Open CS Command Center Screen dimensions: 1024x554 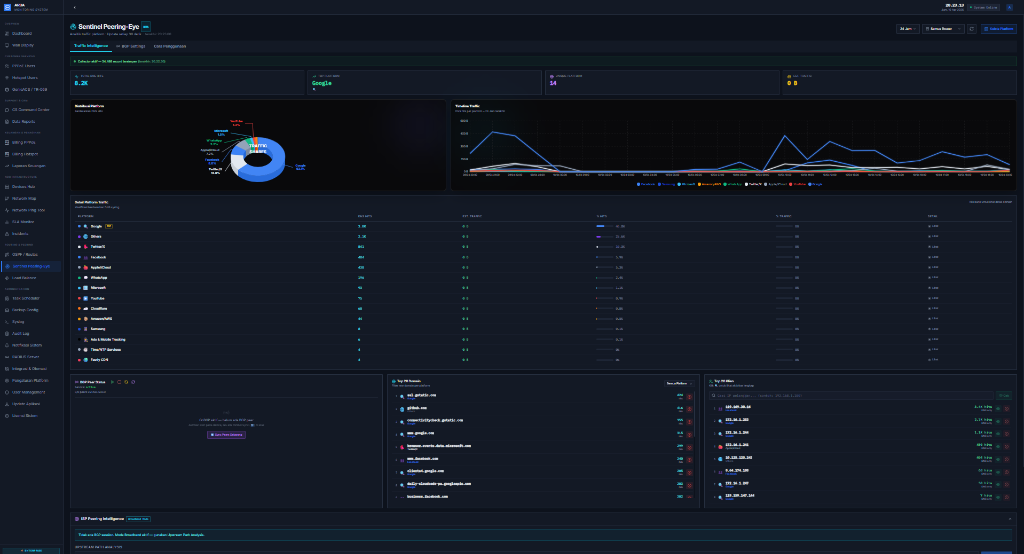tap(31, 110)
